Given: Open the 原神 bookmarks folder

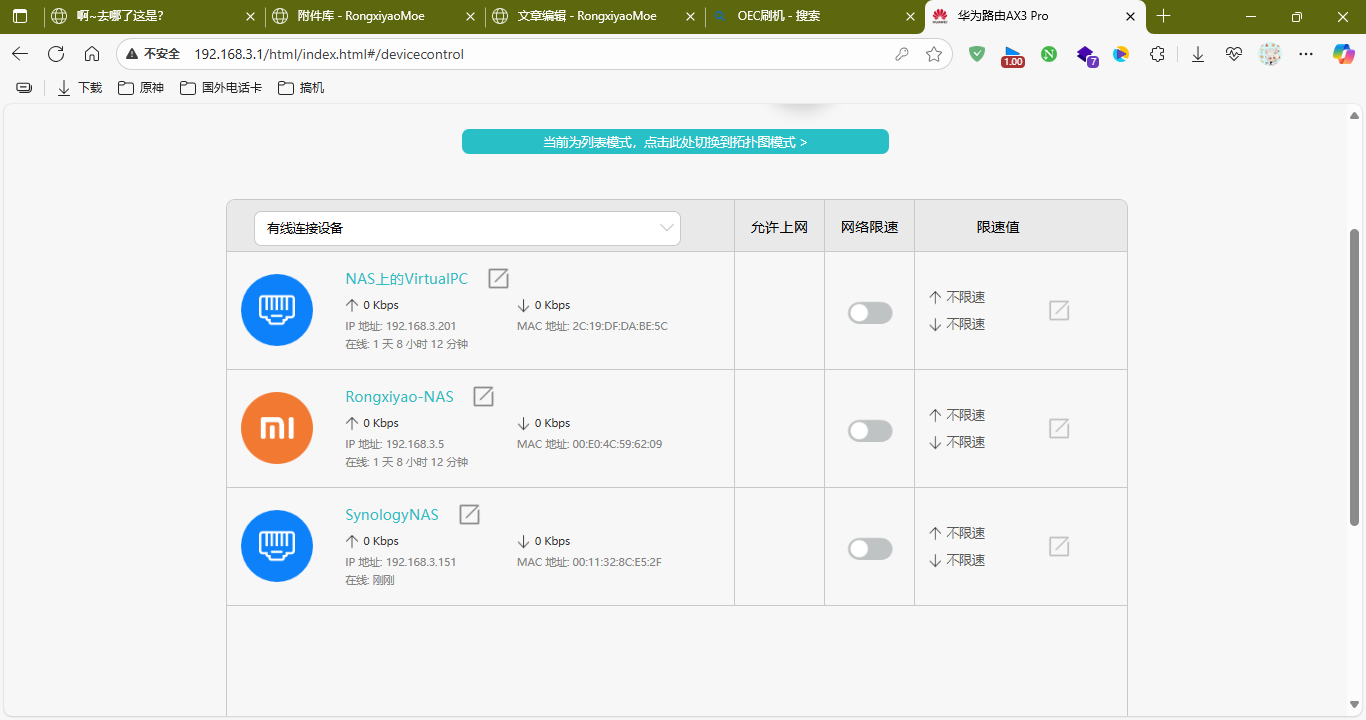Looking at the screenshot, I should 141,88.
